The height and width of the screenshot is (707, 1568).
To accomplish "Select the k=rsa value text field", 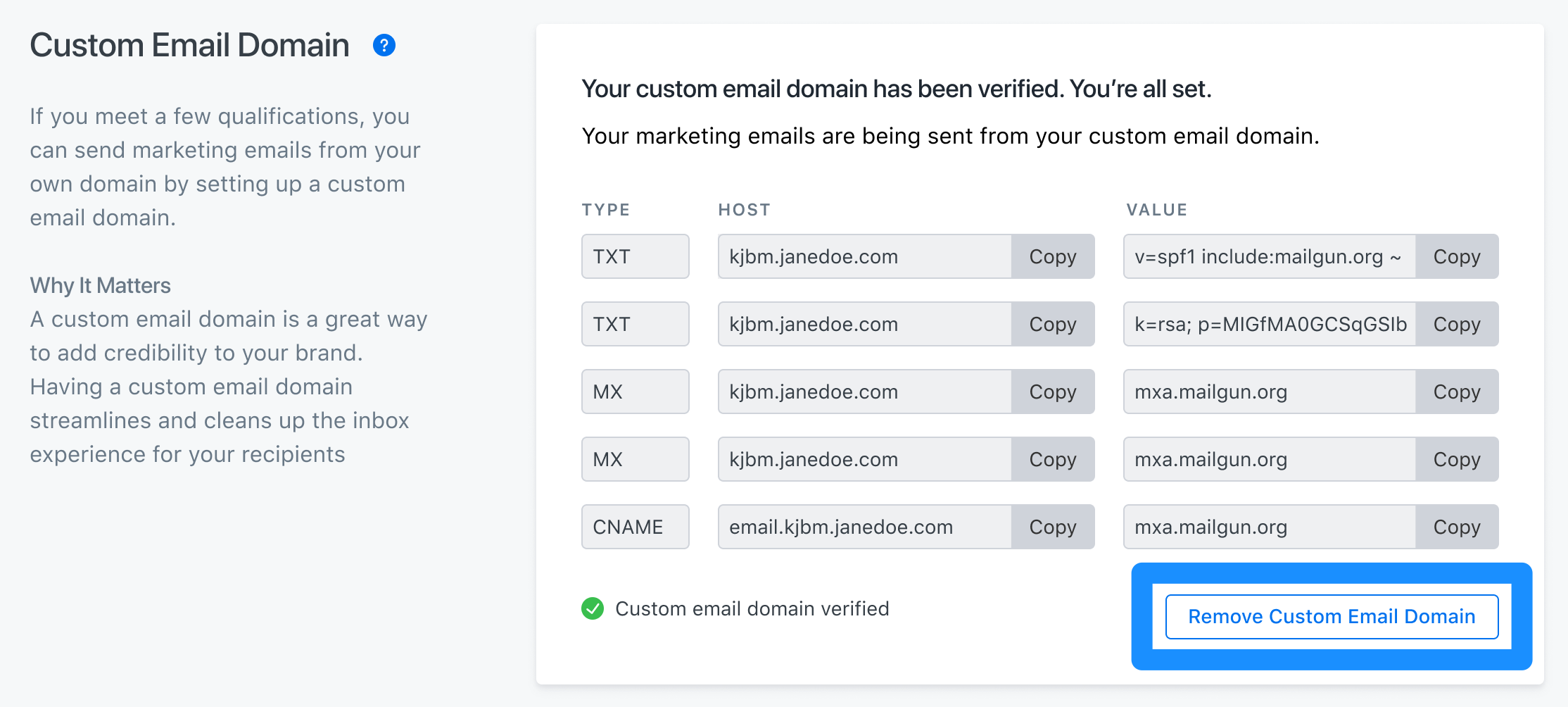I will (x=1270, y=324).
